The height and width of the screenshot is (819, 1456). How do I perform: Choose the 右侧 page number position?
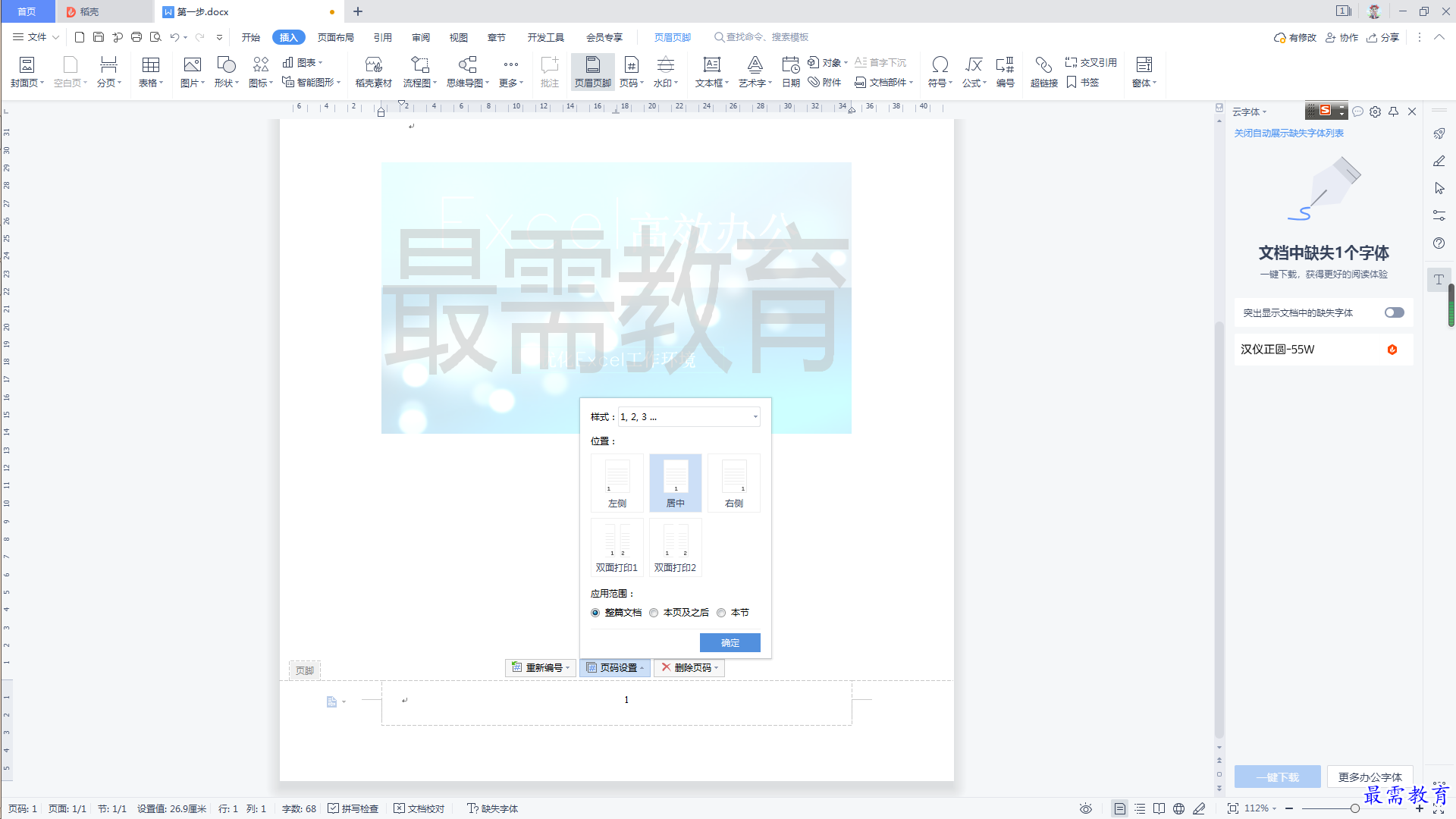click(734, 483)
